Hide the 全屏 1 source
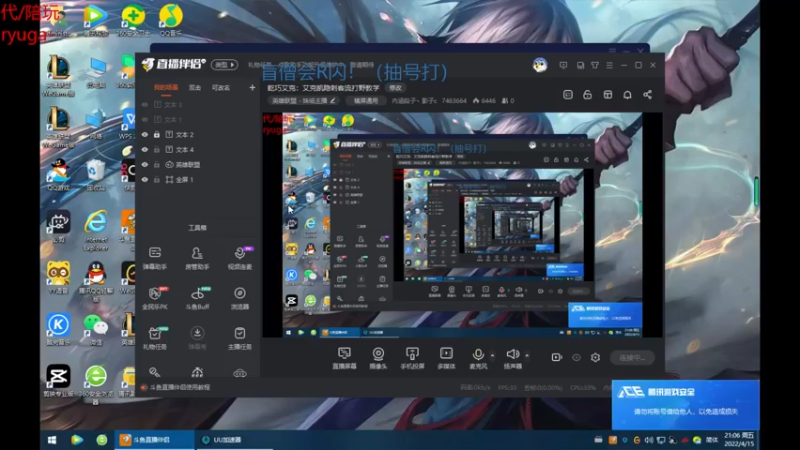Viewport: 800px width, 450px height. pyautogui.click(x=145, y=180)
